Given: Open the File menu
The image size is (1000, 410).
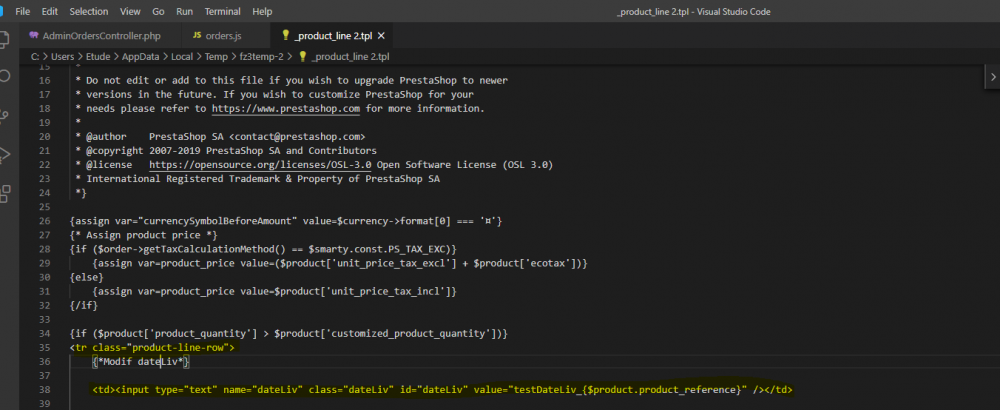Looking at the screenshot, I should [22, 11].
